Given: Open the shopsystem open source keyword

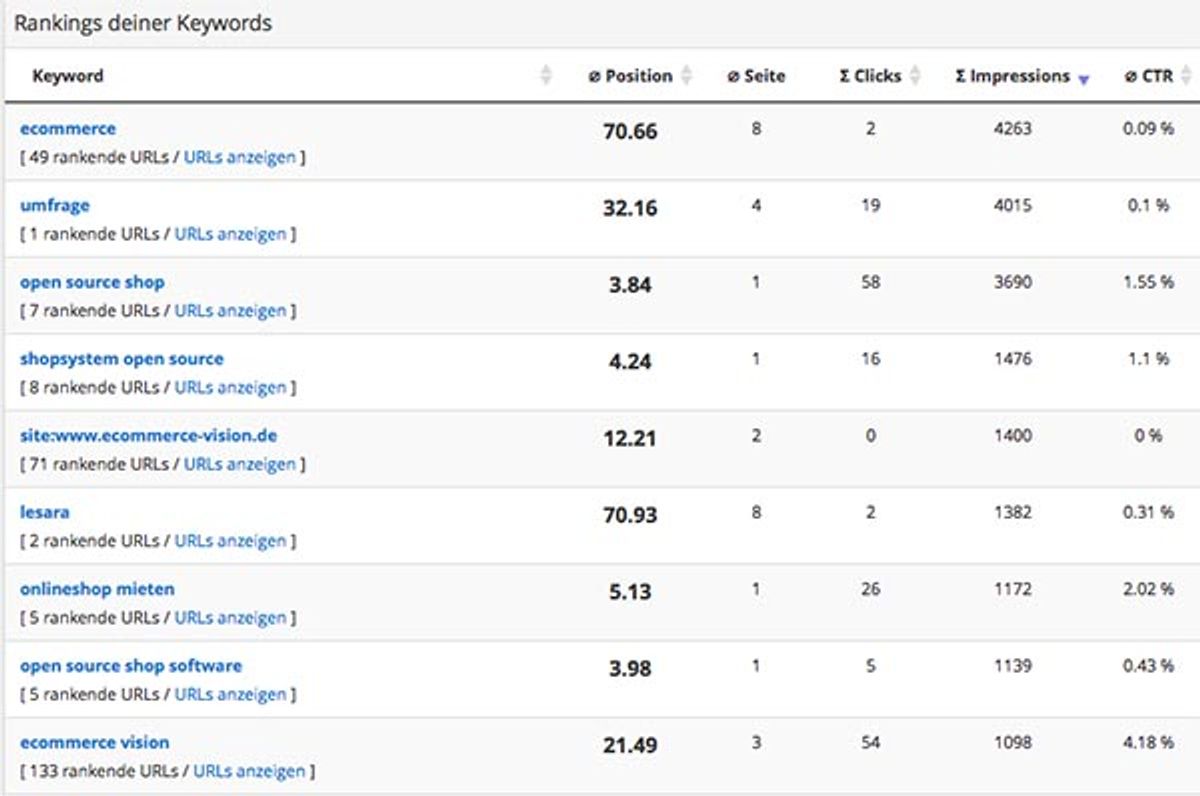Looking at the screenshot, I should (x=122, y=359).
